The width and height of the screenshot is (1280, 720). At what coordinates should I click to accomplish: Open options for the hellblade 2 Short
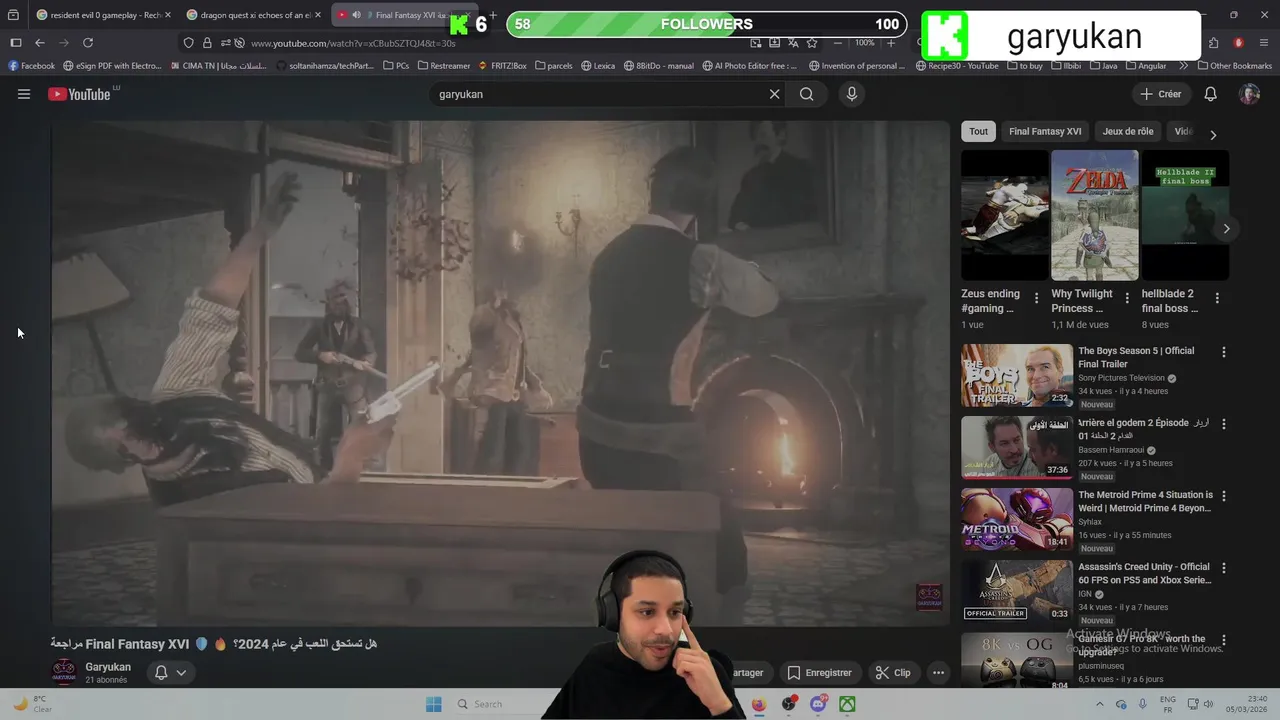[1217, 298]
